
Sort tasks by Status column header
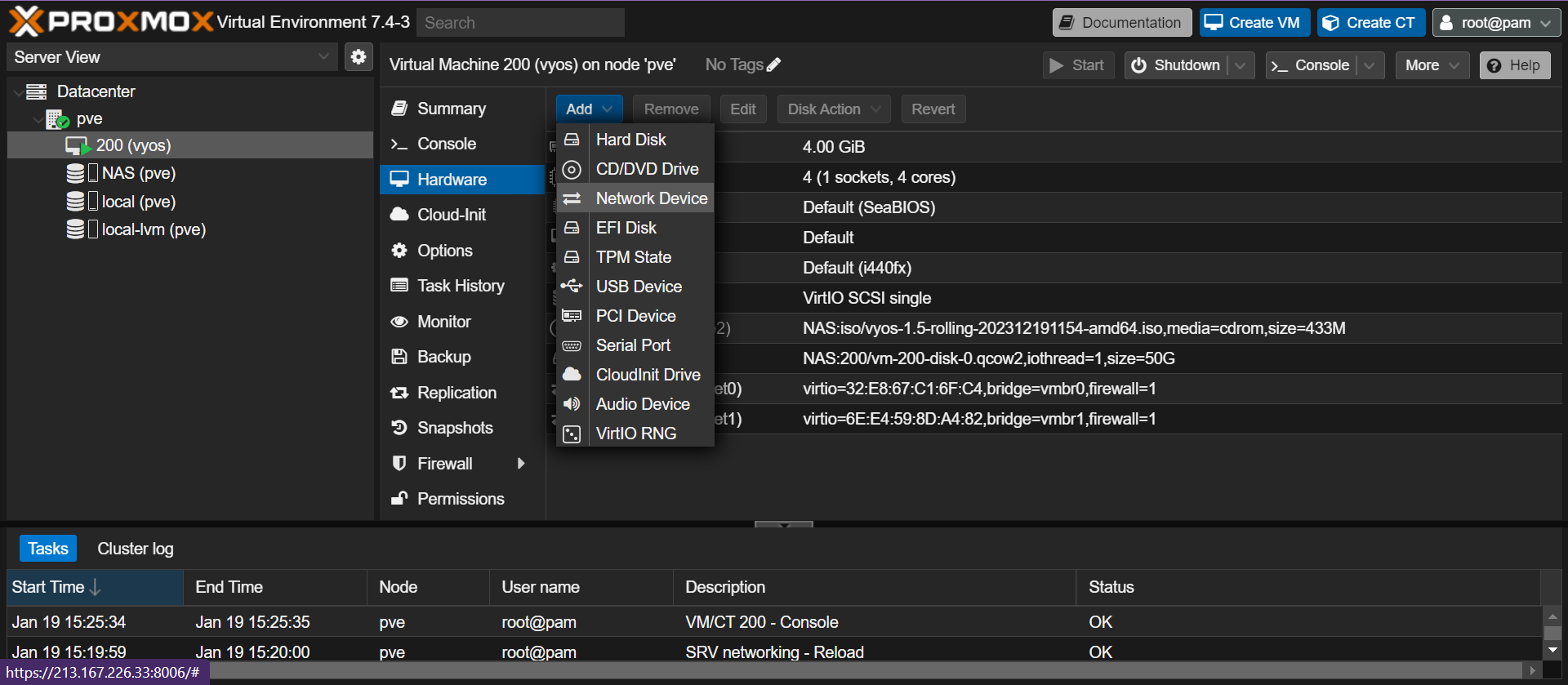1309,587
